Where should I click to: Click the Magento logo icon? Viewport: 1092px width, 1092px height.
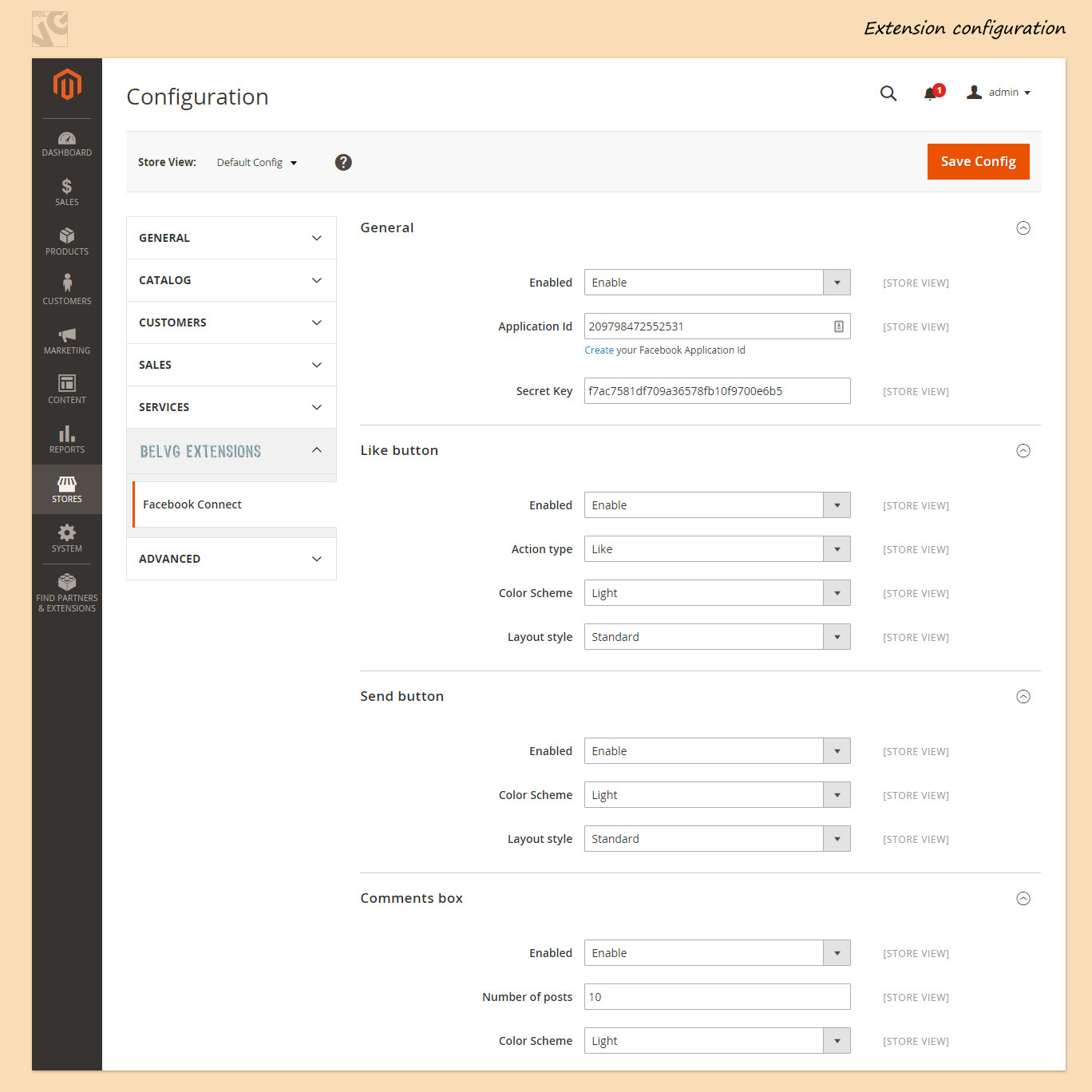(x=67, y=85)
